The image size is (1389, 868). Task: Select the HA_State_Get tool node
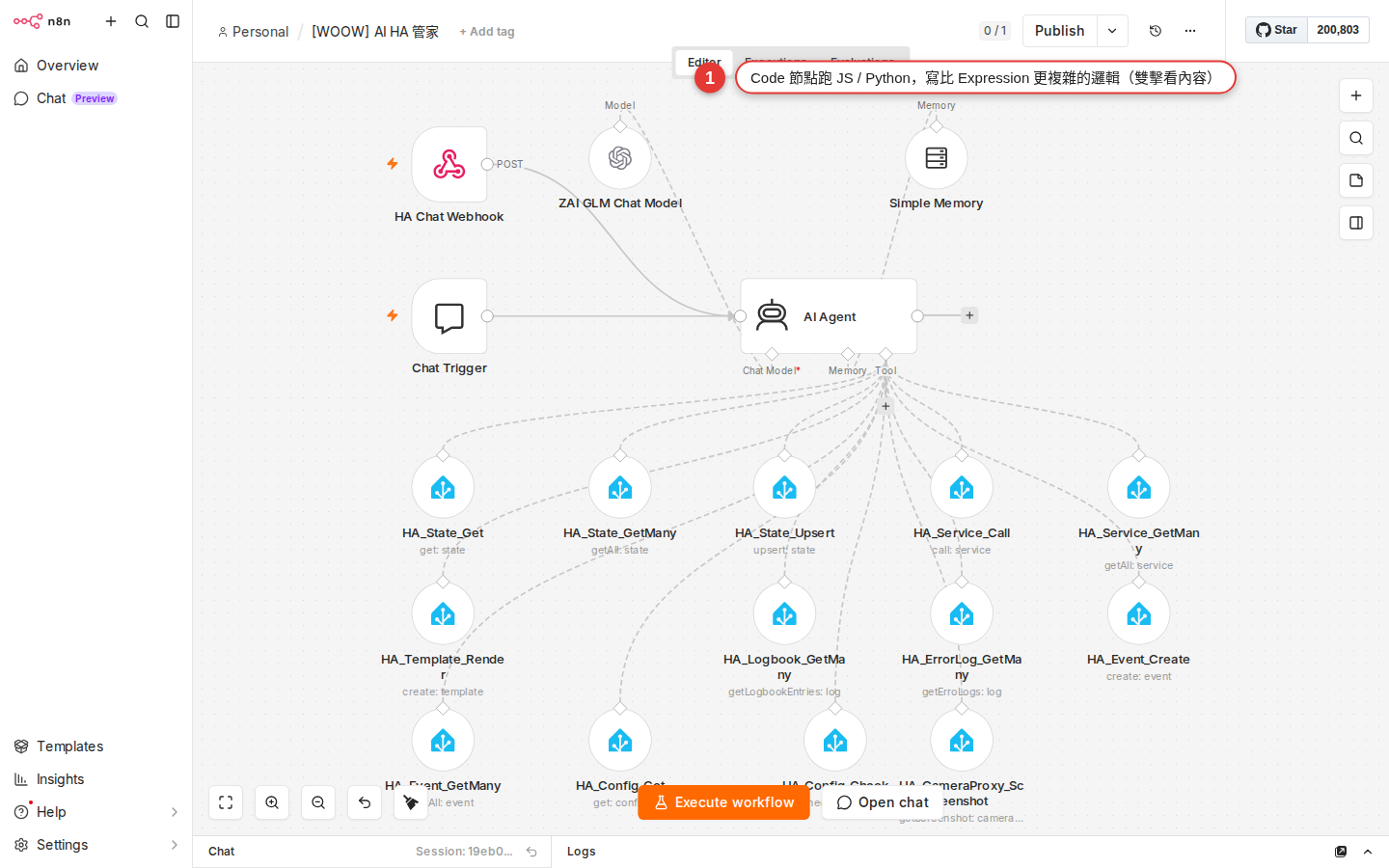click(443, 488)
